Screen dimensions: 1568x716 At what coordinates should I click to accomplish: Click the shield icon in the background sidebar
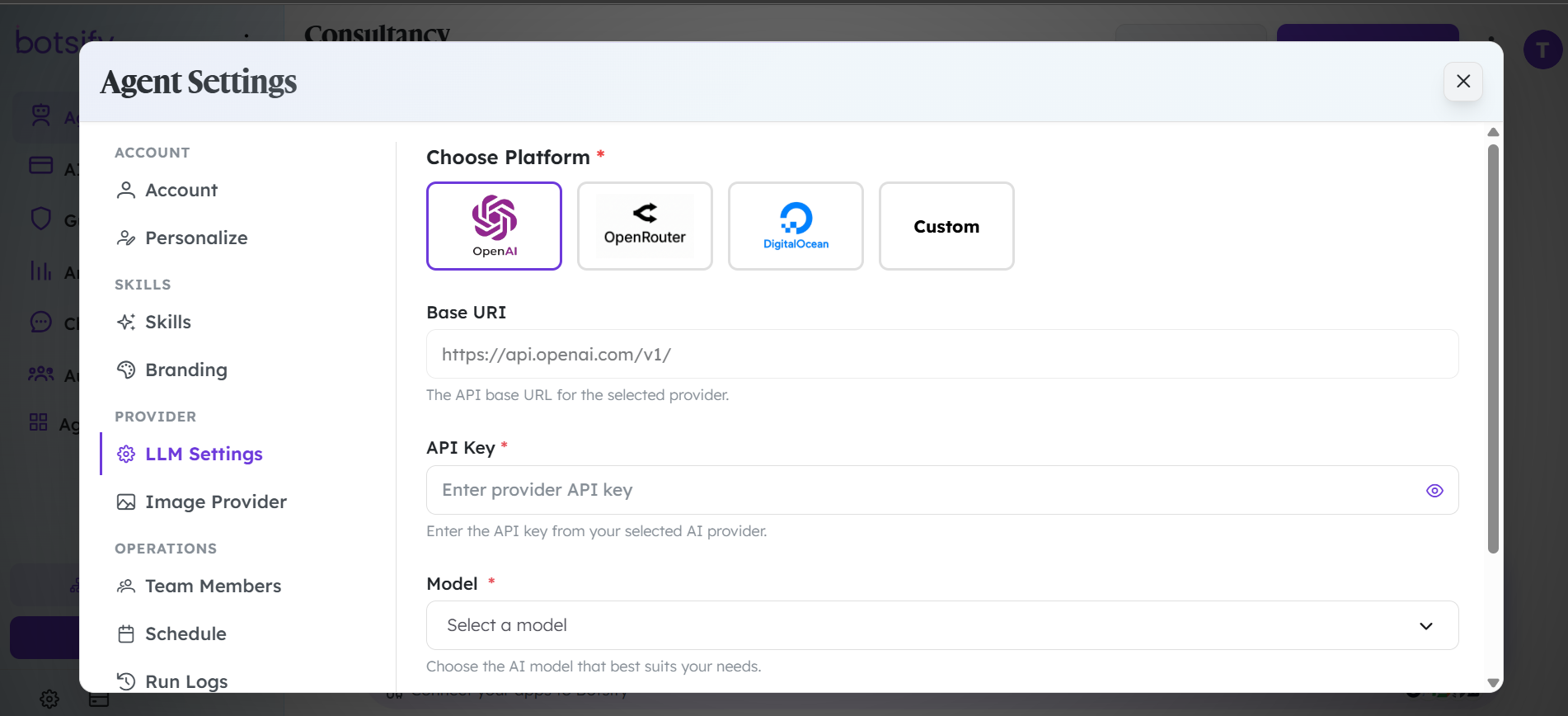pos(41,219)
